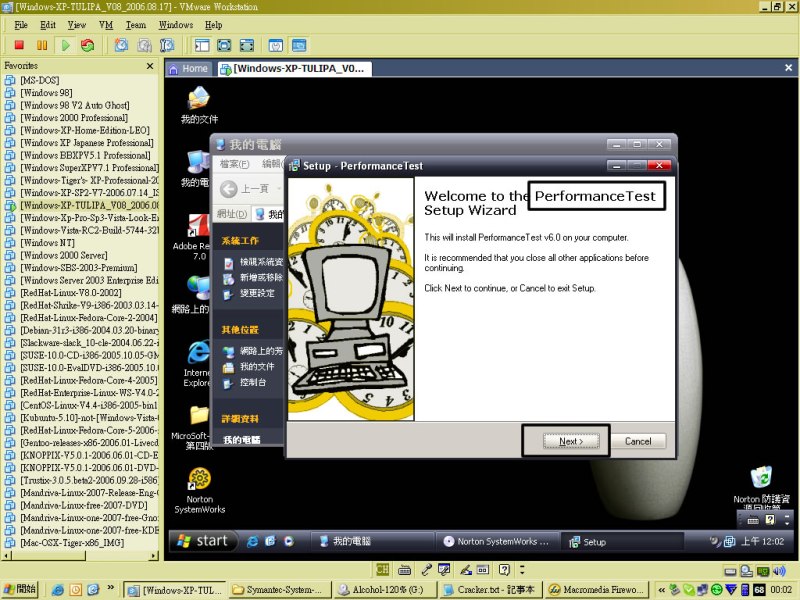Click Favorites scrollbar left arrow

[x=7, y=556]
